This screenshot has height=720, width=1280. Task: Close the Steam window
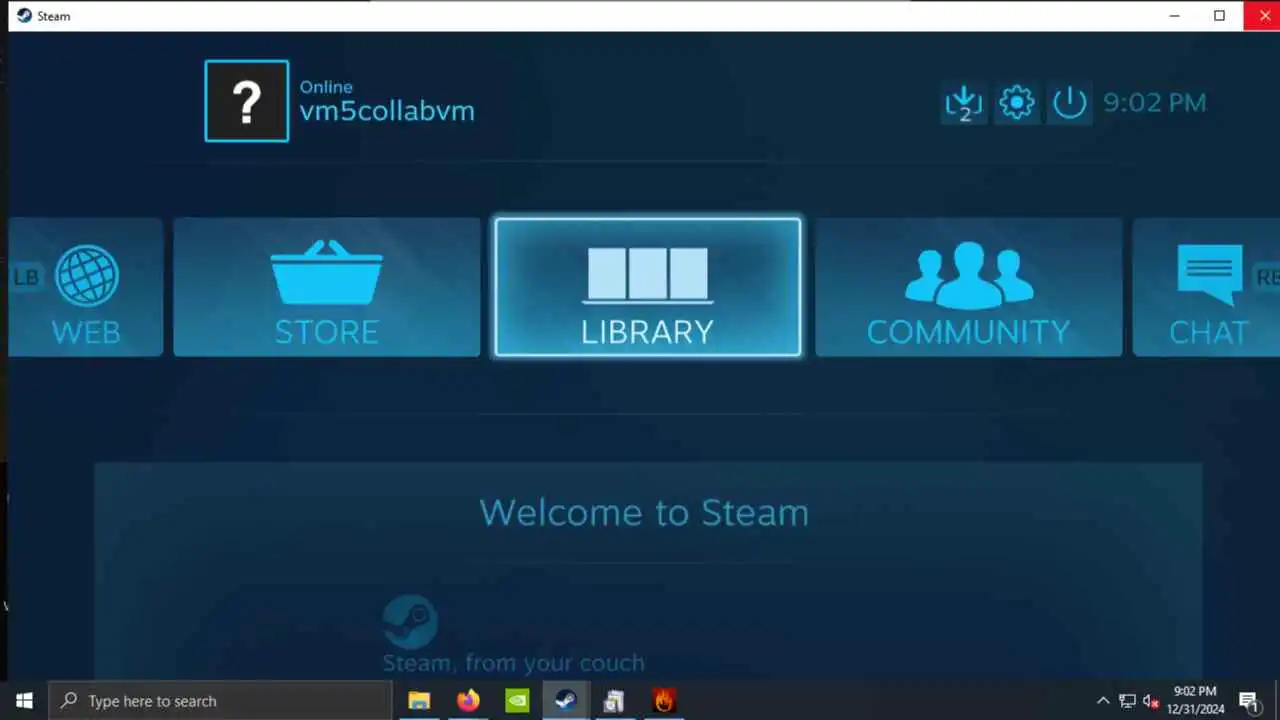pyautogui.click(x=1264, y=16)
